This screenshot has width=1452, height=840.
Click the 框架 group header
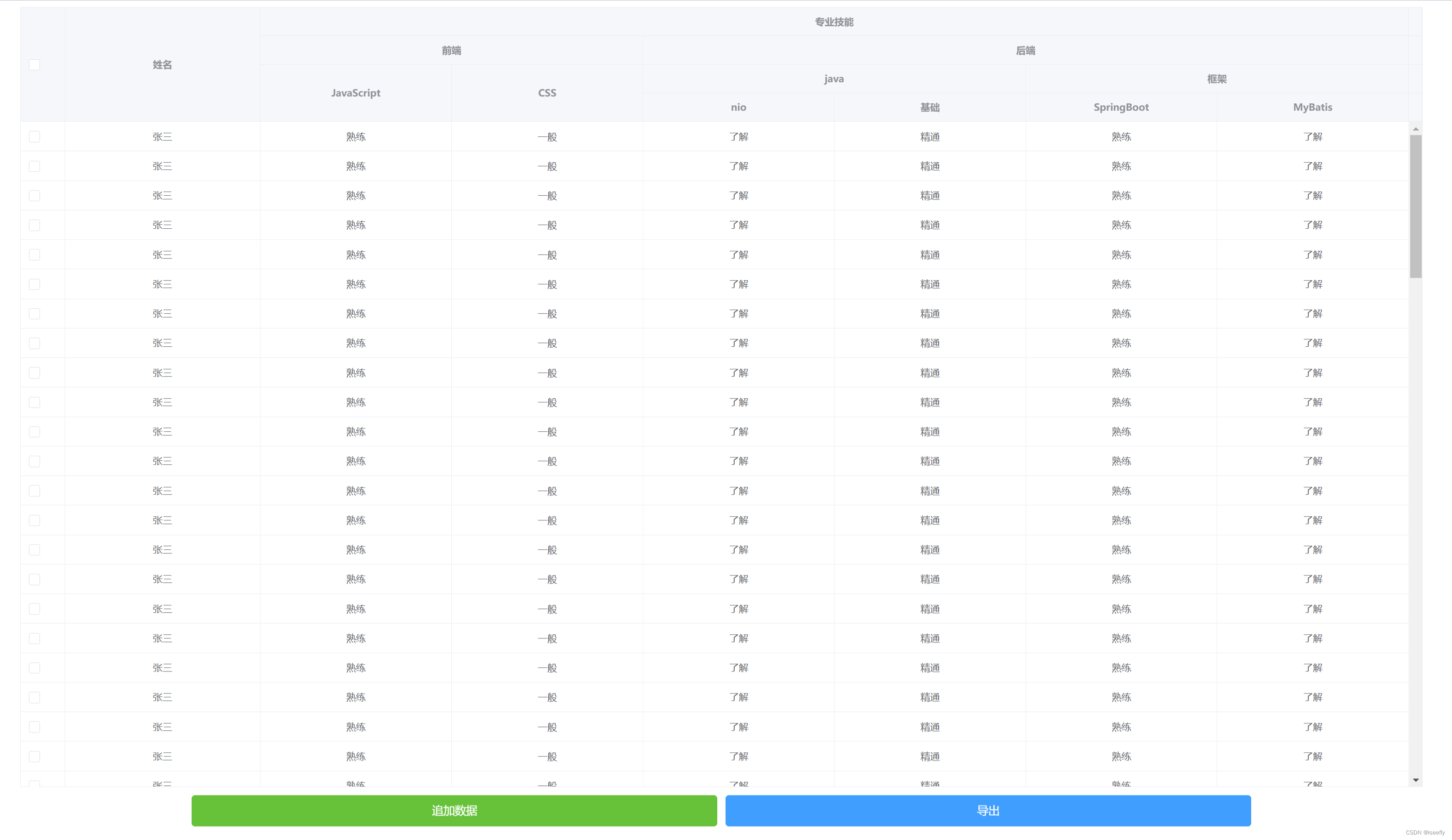[x=1216, y=79]
